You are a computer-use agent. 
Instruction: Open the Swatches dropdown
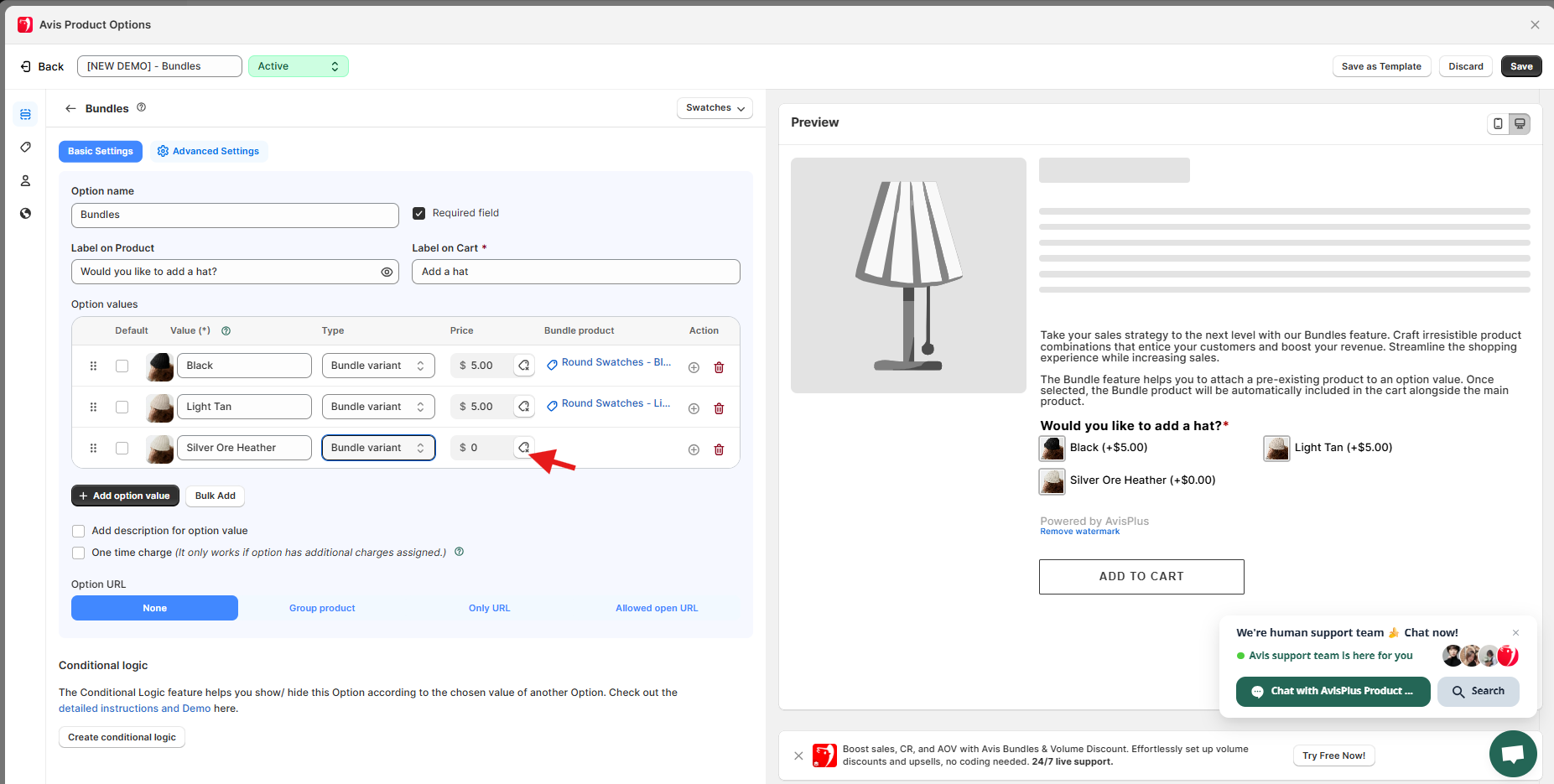pos(715,108)
